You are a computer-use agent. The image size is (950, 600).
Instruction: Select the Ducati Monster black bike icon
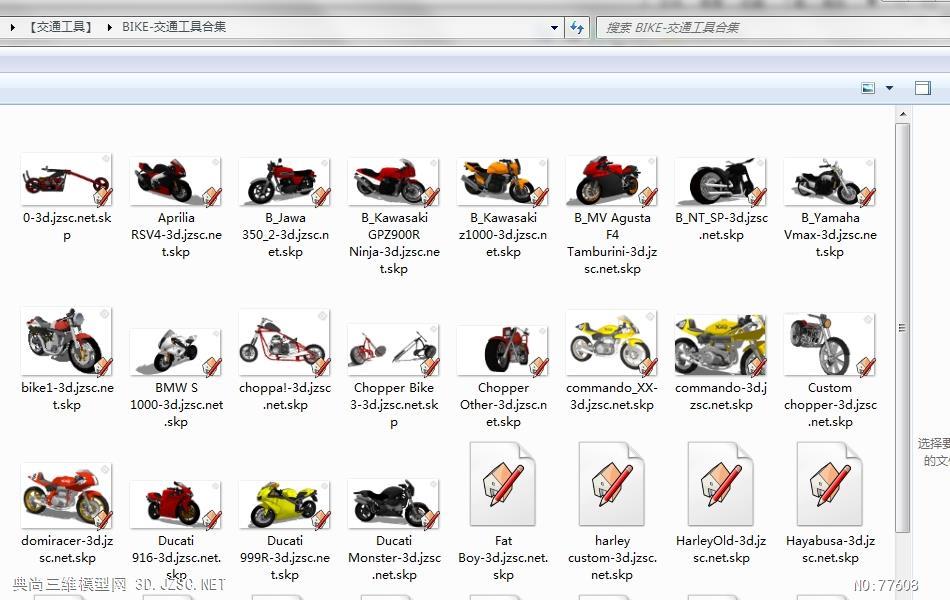394,503
